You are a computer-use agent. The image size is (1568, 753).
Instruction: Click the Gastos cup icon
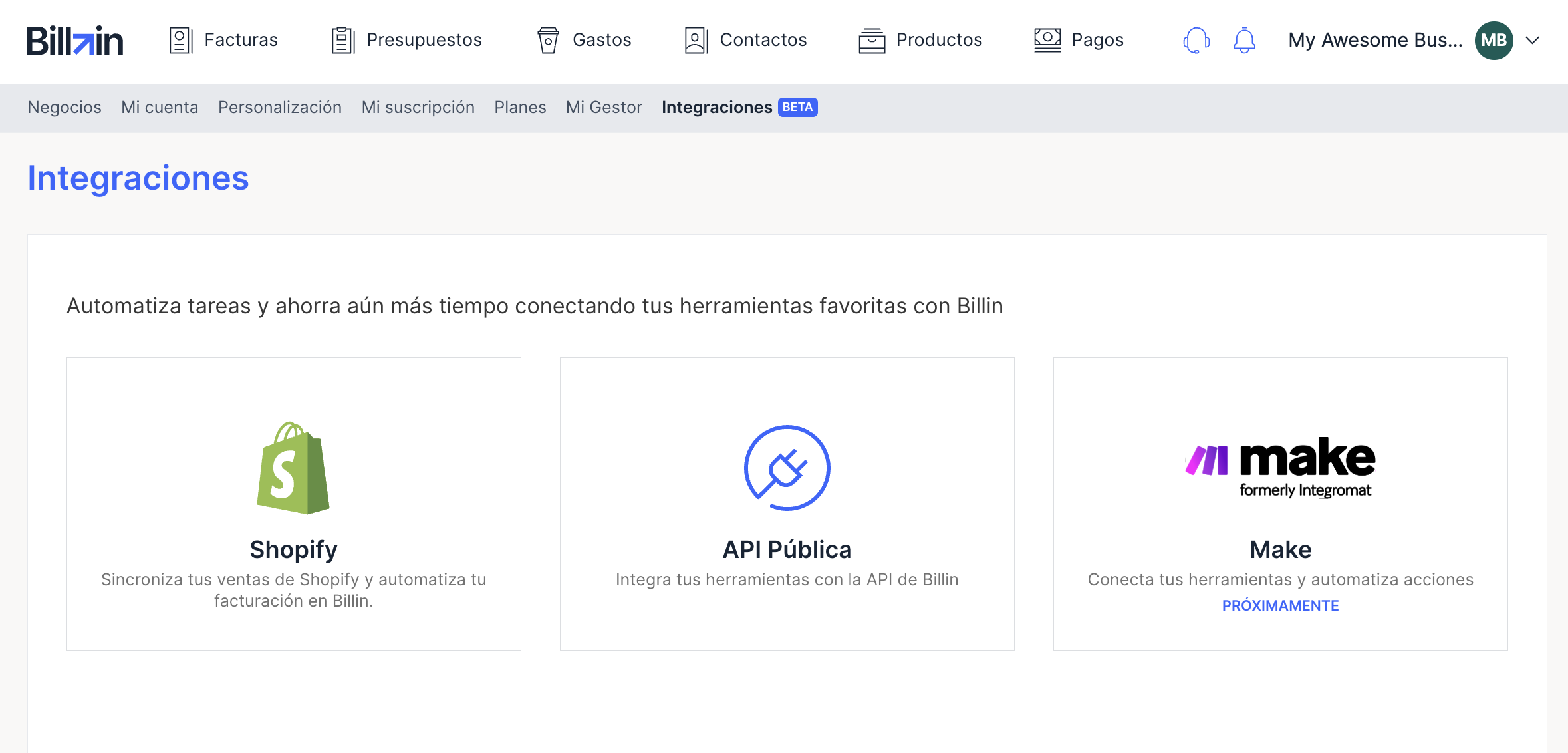548,40
